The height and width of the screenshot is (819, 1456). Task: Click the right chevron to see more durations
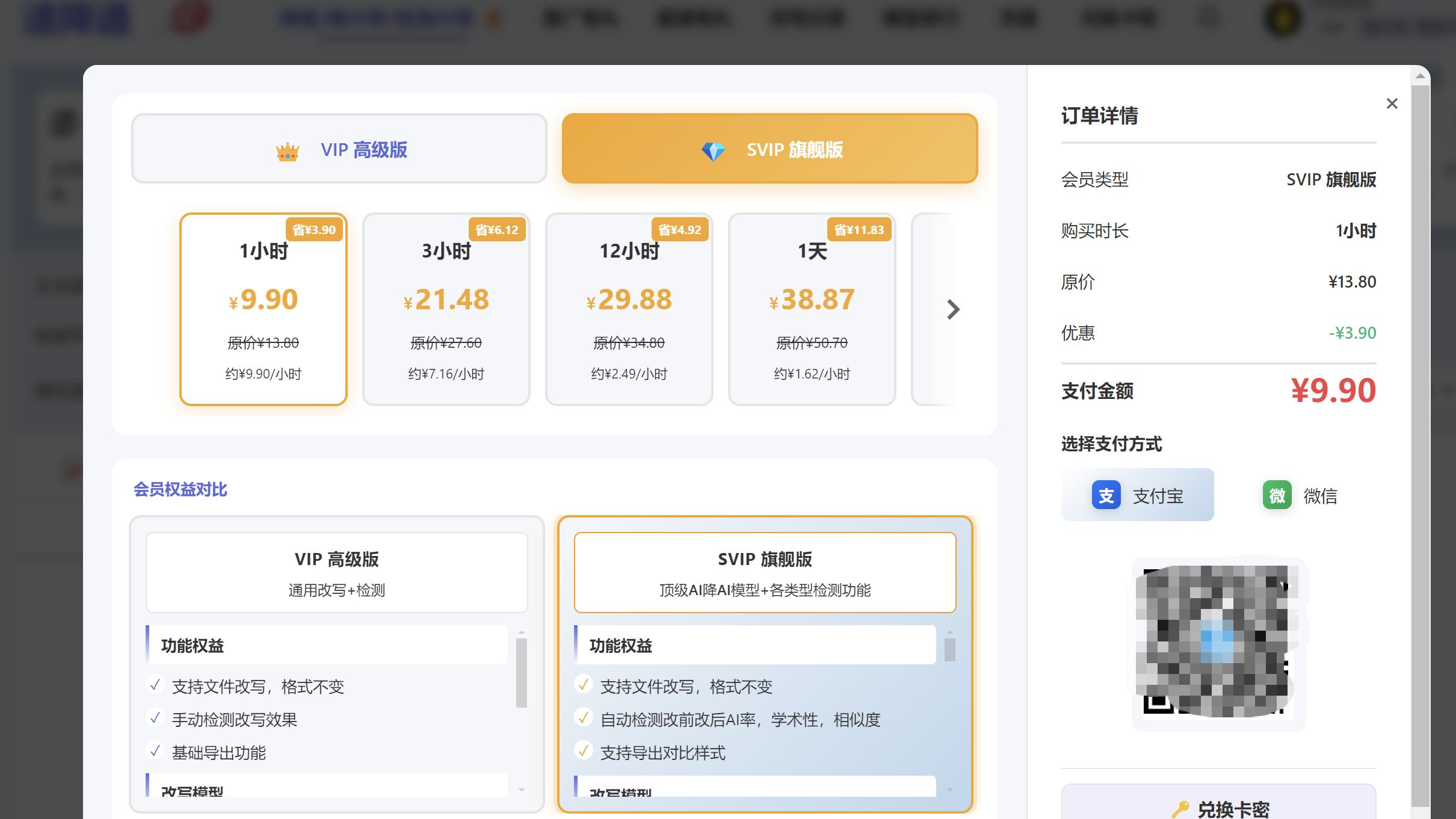coord(952,310)
